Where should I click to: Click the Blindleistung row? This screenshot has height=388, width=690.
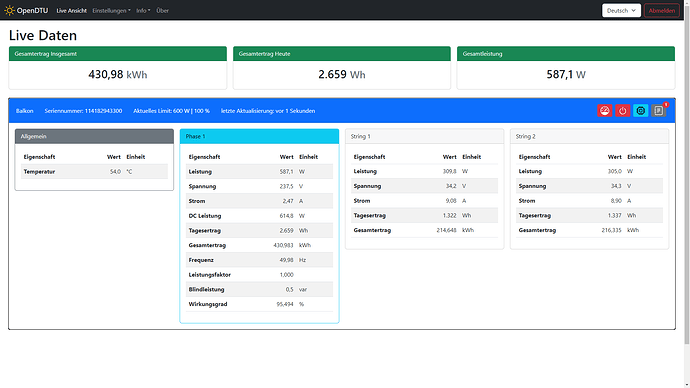(259, 289)
